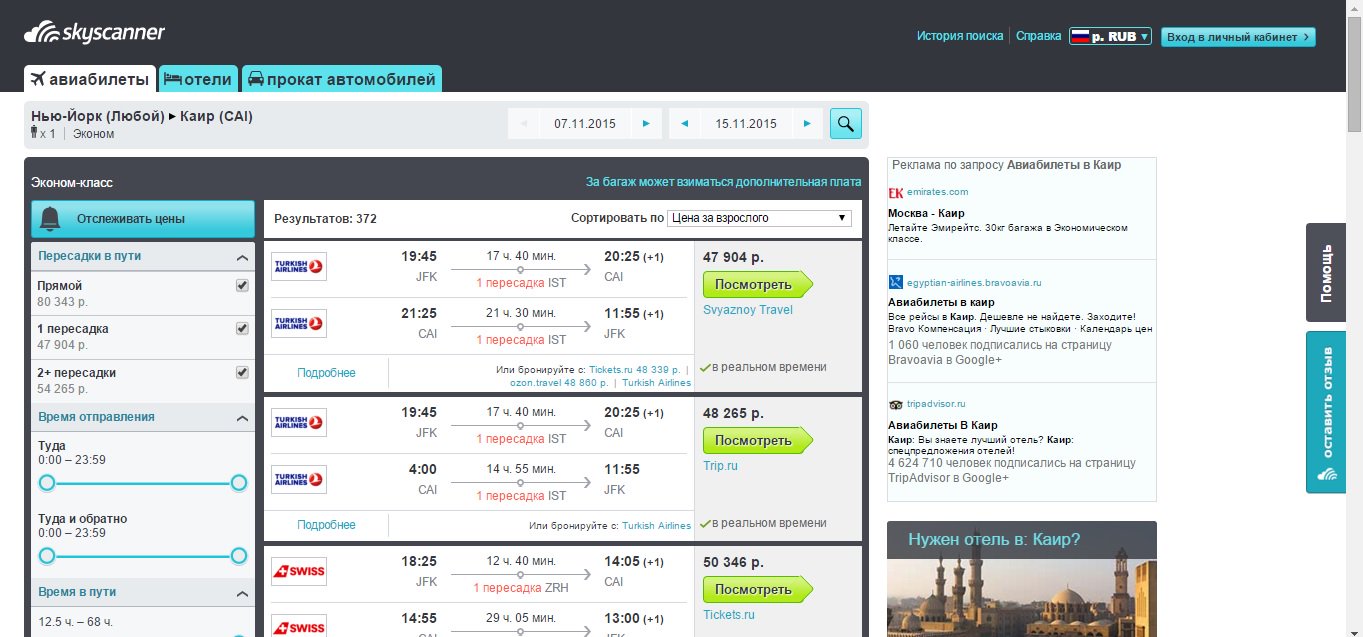1363x637 pixels.
Task: Click the Turkish Airlines logo on the 21:25 flight
Action: click(299, 323)
